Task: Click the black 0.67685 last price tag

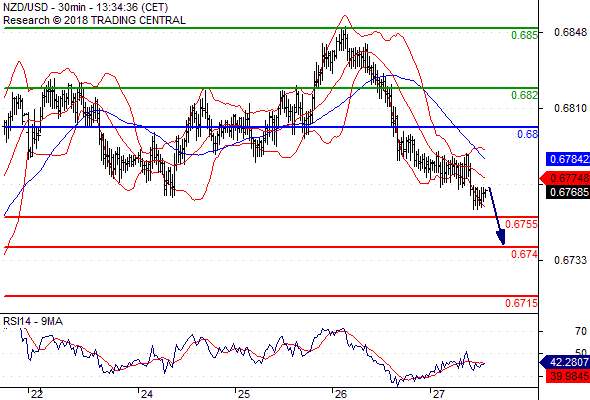Action: [568, 192]
